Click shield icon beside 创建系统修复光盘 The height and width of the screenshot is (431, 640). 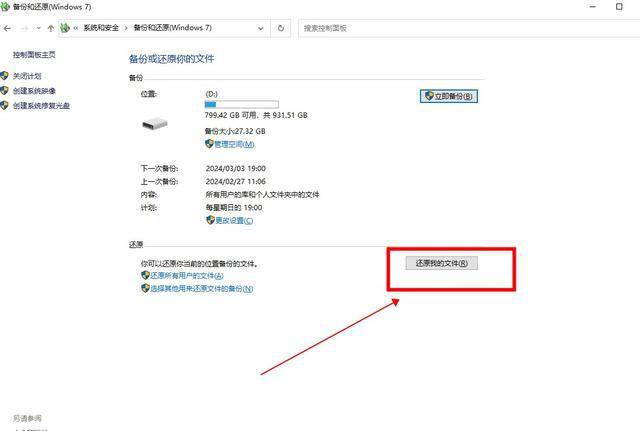click(4, 105)
